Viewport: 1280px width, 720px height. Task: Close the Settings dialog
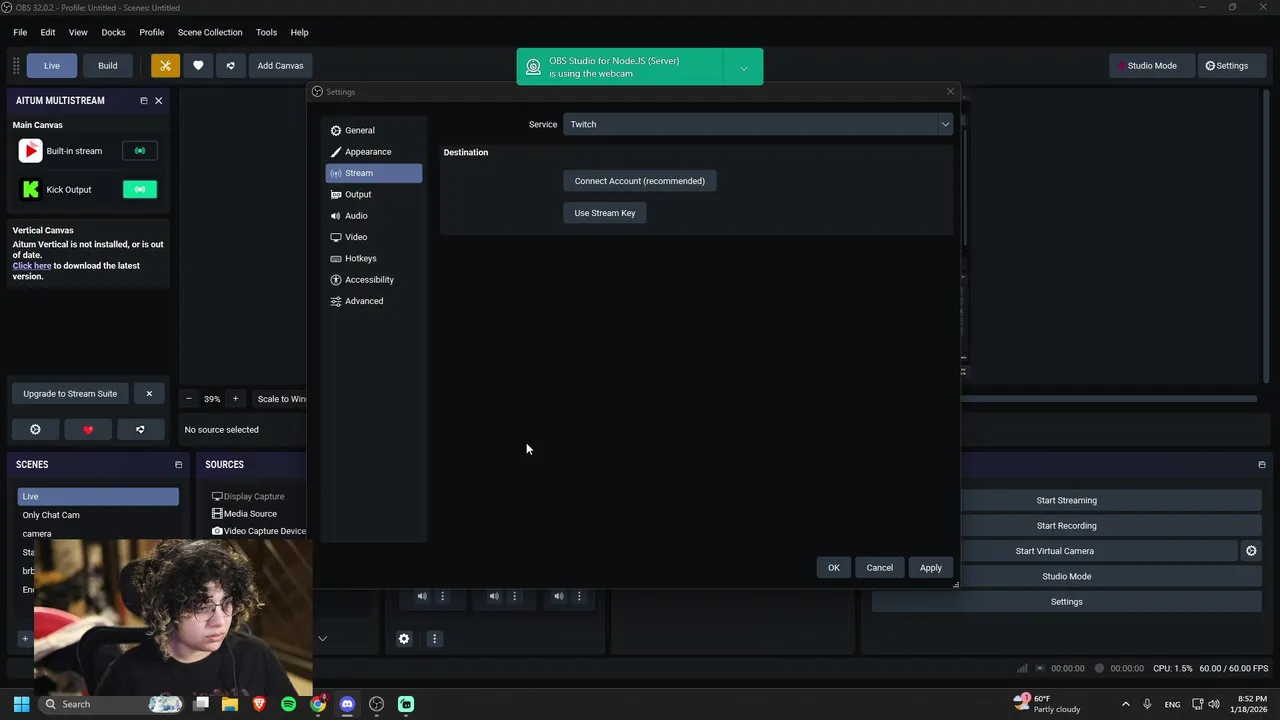coord(950,91)
